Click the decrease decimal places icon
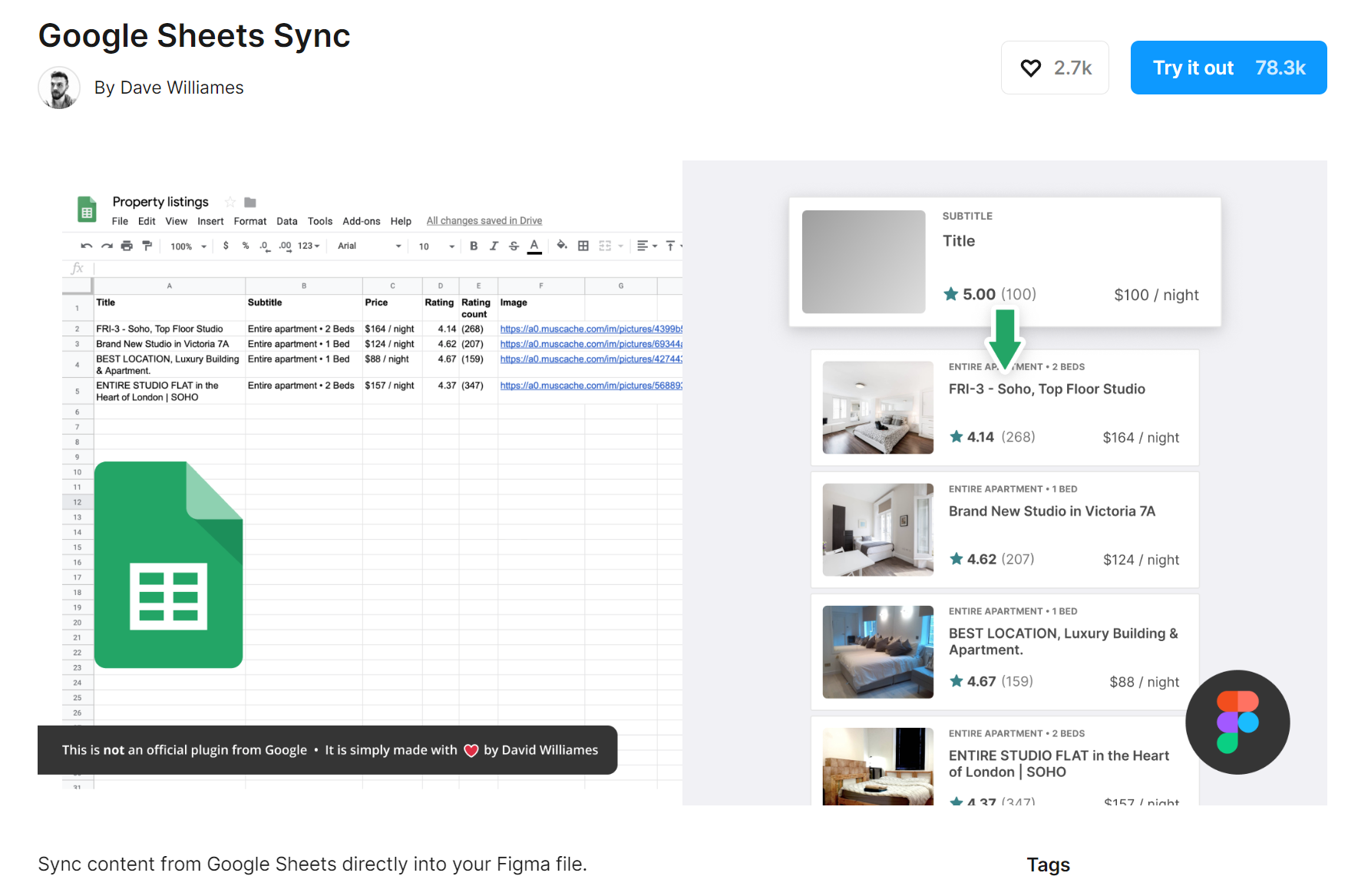Screen dimensions: 1348x896 (x=264, y=246)
